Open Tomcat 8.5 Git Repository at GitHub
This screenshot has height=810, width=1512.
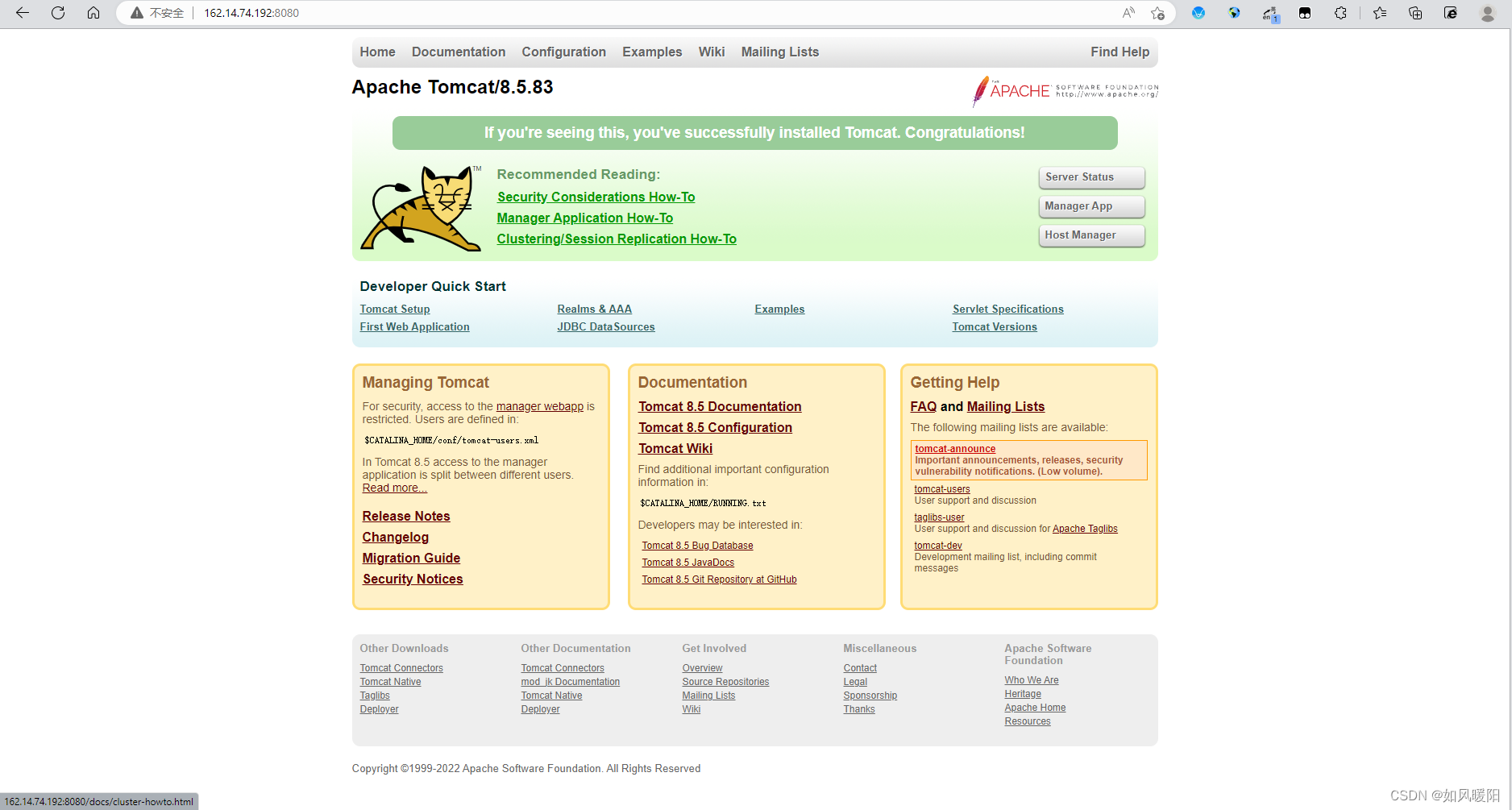pyautogui.click(x=719, y=579)
